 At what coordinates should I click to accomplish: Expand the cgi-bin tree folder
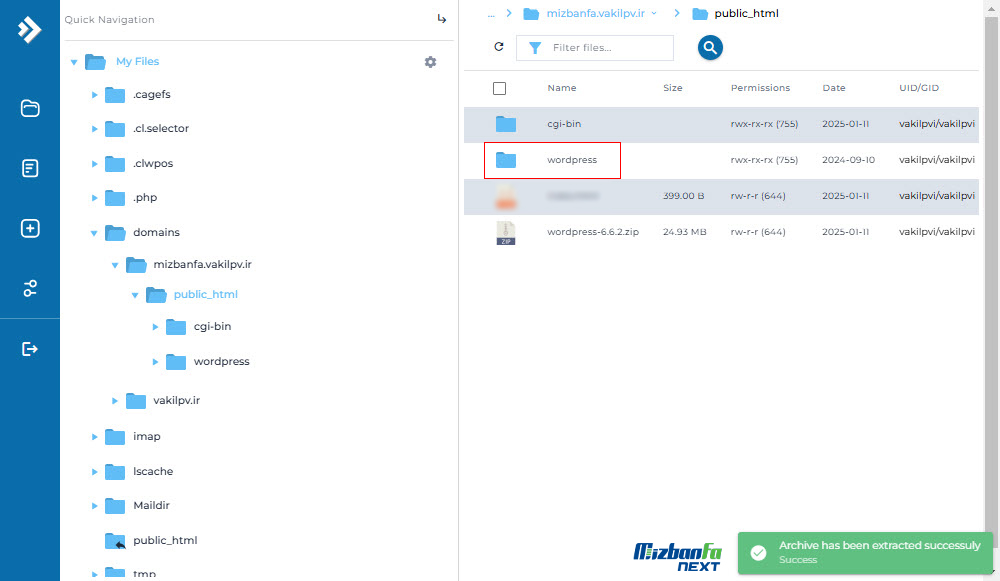coord(155,327)
